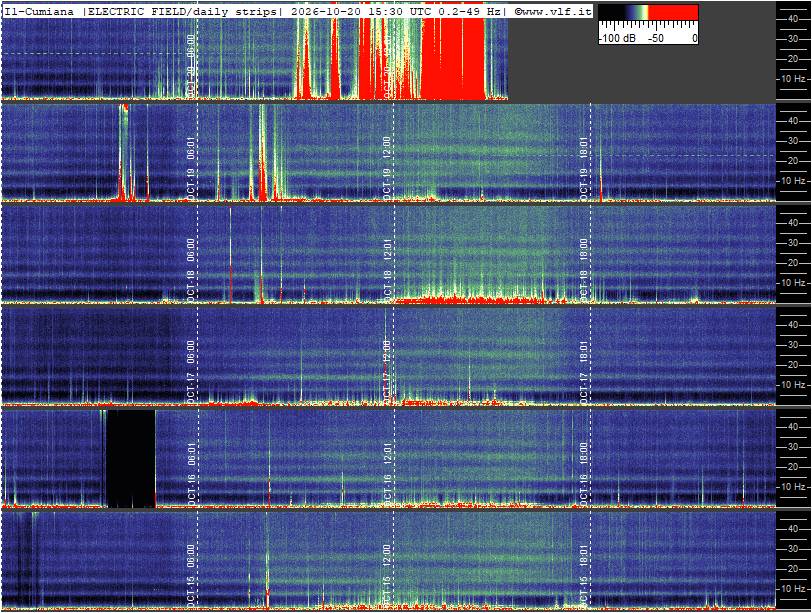The height and width of the screenshot is (613, 812).
Task: Click the color scale gradient bar in the legend
Action: pos(648,12)
